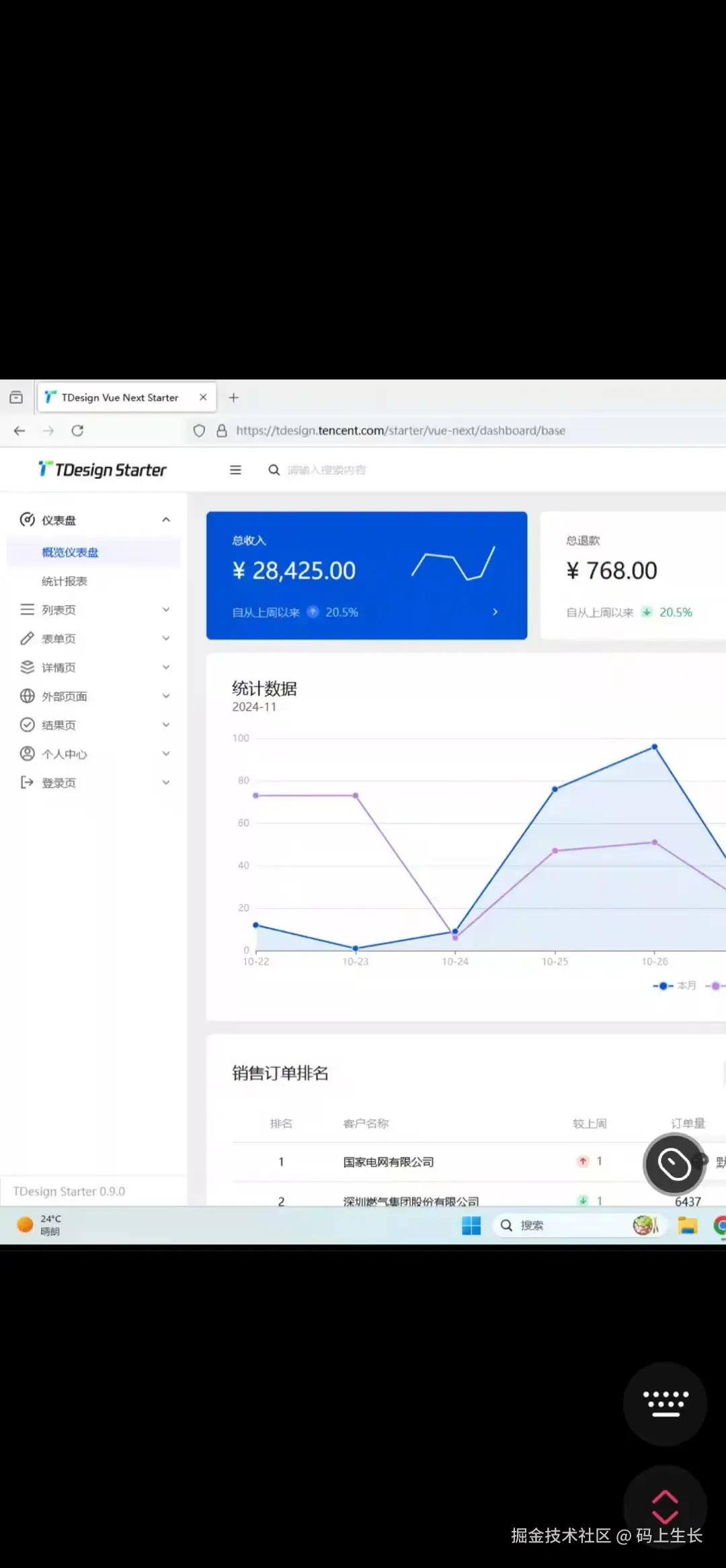The height and width of the screenshot is (1568, 726).
Task: Click the taskbar 搜索 search box
Action: pos(579,1226)
